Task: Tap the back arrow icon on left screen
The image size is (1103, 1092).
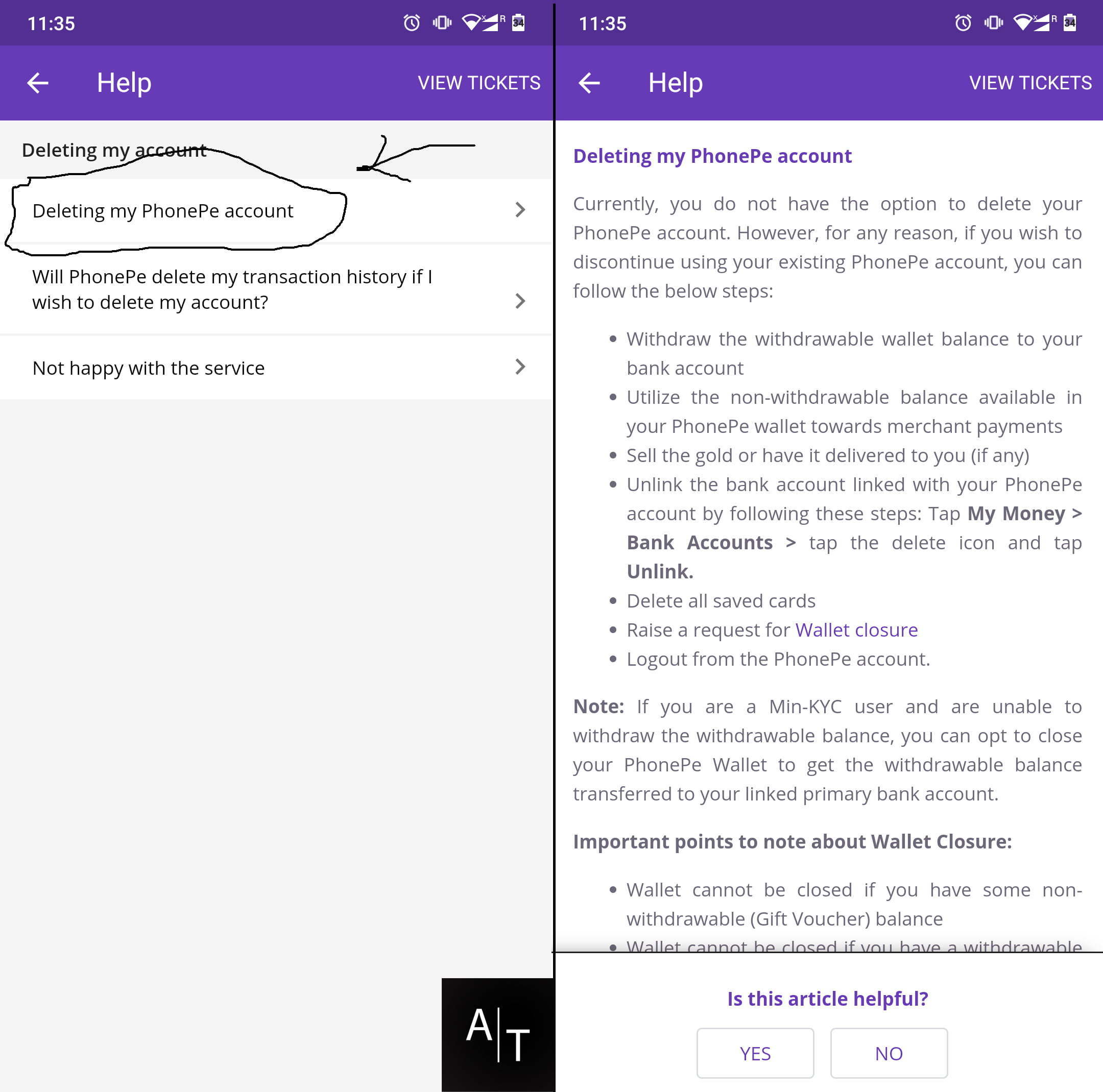Action: click(x=42, y=83)
